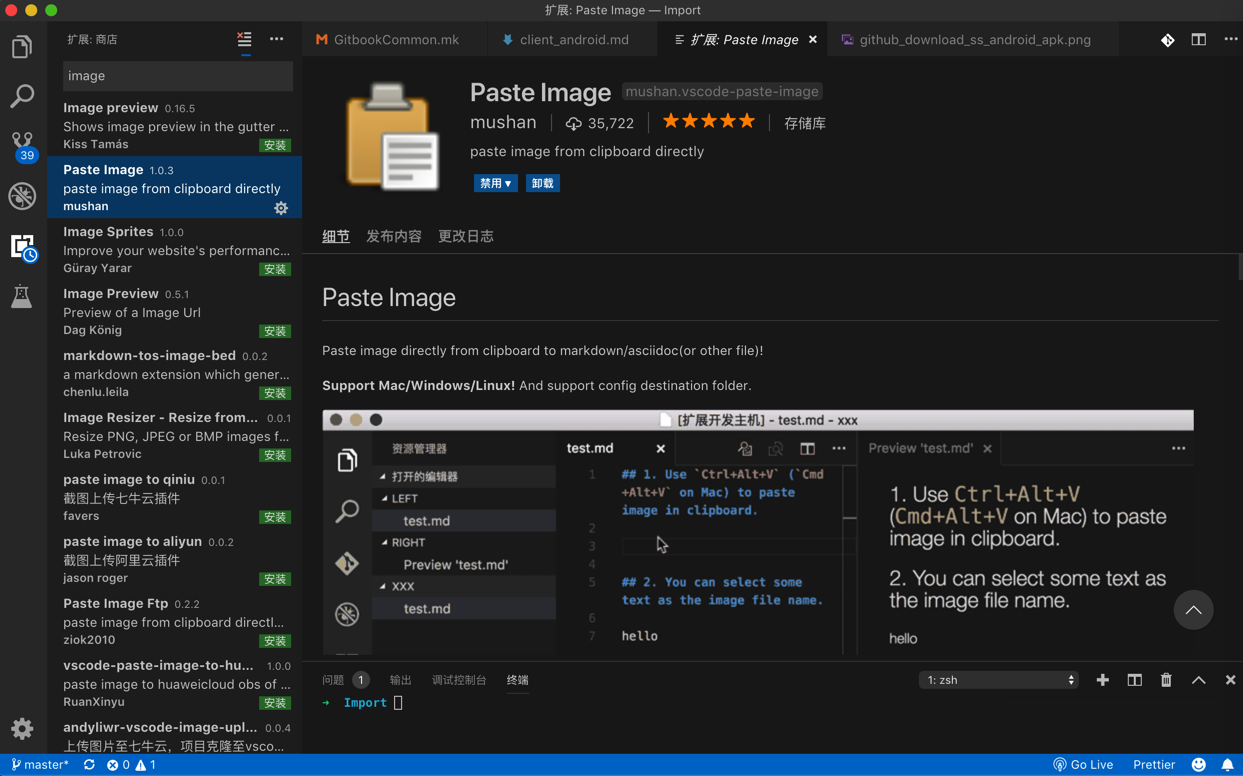Click the notification bell in status bar
The width and height of the screenshot is (1243, 776).
click(x=1227, y=765)
